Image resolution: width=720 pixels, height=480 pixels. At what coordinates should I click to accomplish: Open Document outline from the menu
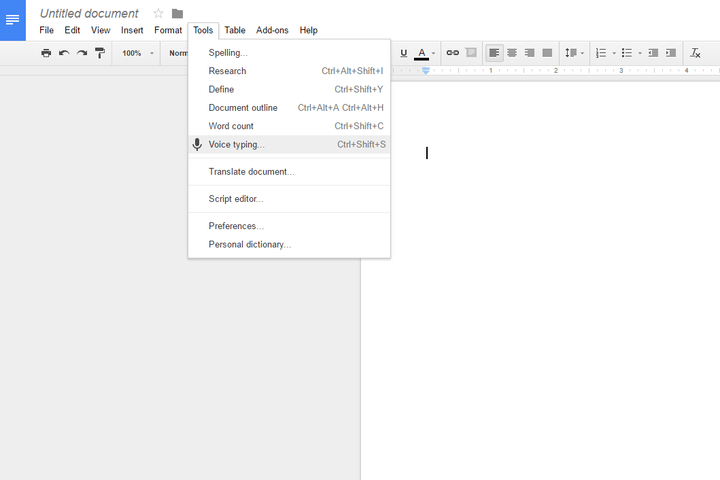[x=289, y=108]
